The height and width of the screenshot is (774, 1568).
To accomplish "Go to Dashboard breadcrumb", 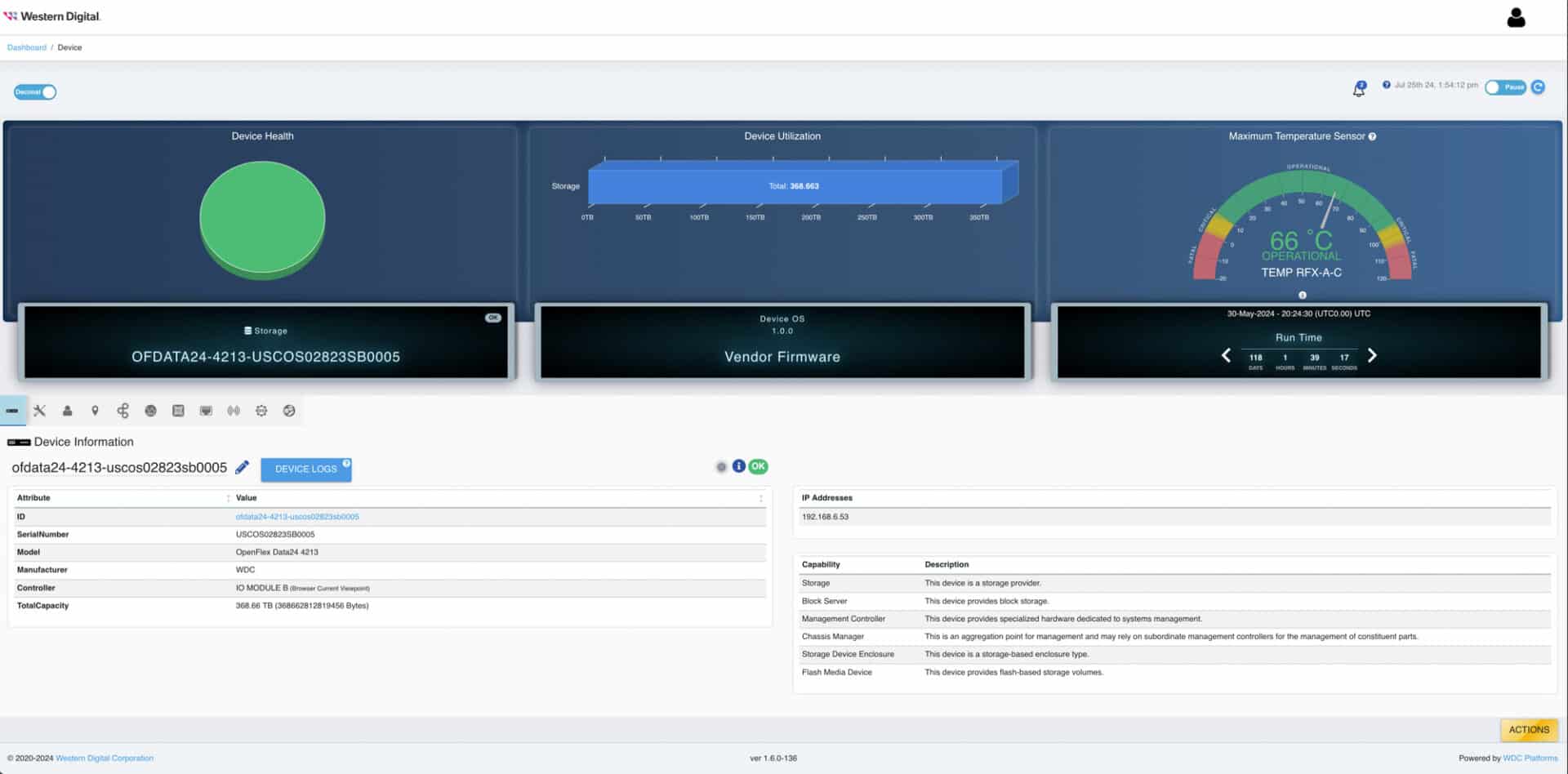I will tap(27, 47).
